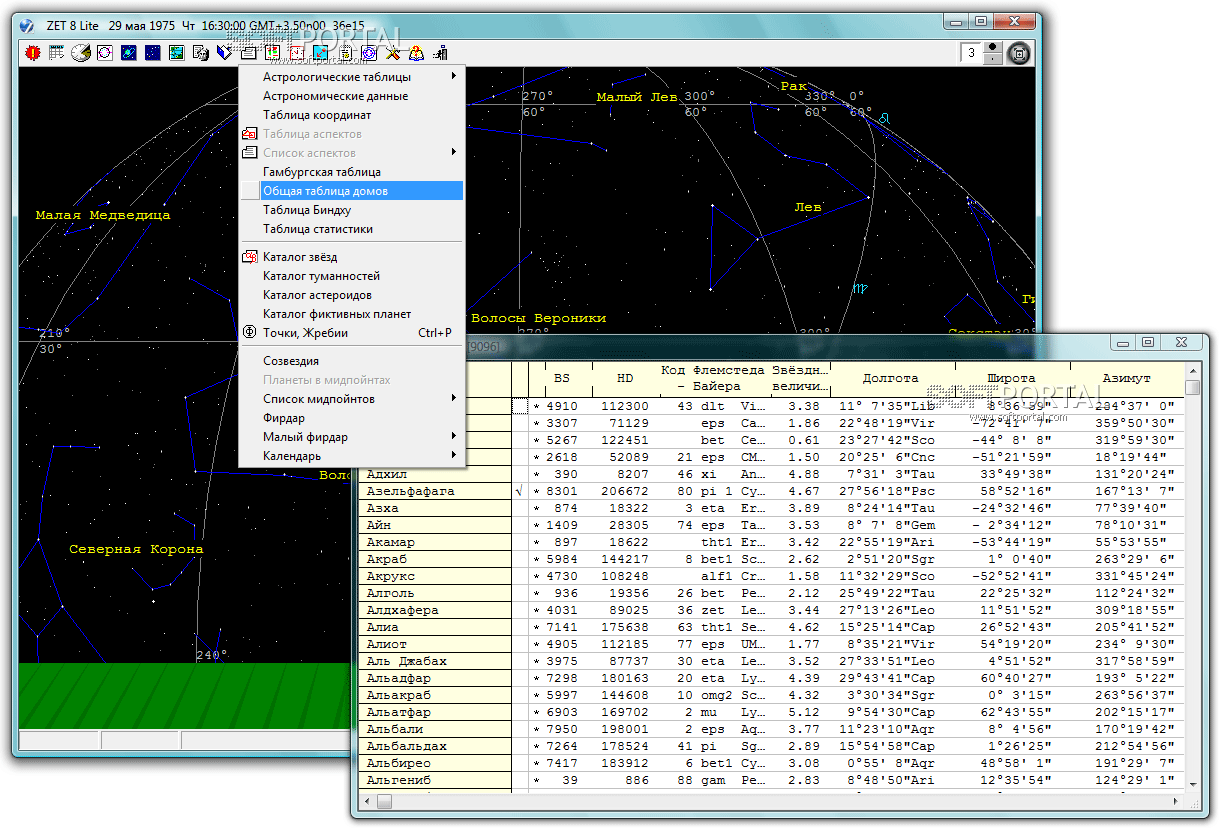The width and height of the screenshot is (1220, 830).
Task: Select the Акрукс star name row
Action: (434, 576)
